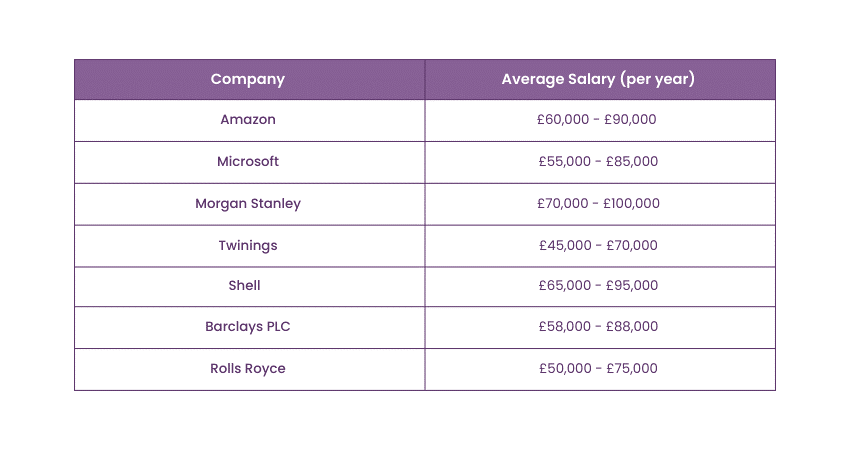Click the £65,000 - £95,000 salary cell
Image resolution: width=850 pixels, height=450 pixels.
pos(597,286)
